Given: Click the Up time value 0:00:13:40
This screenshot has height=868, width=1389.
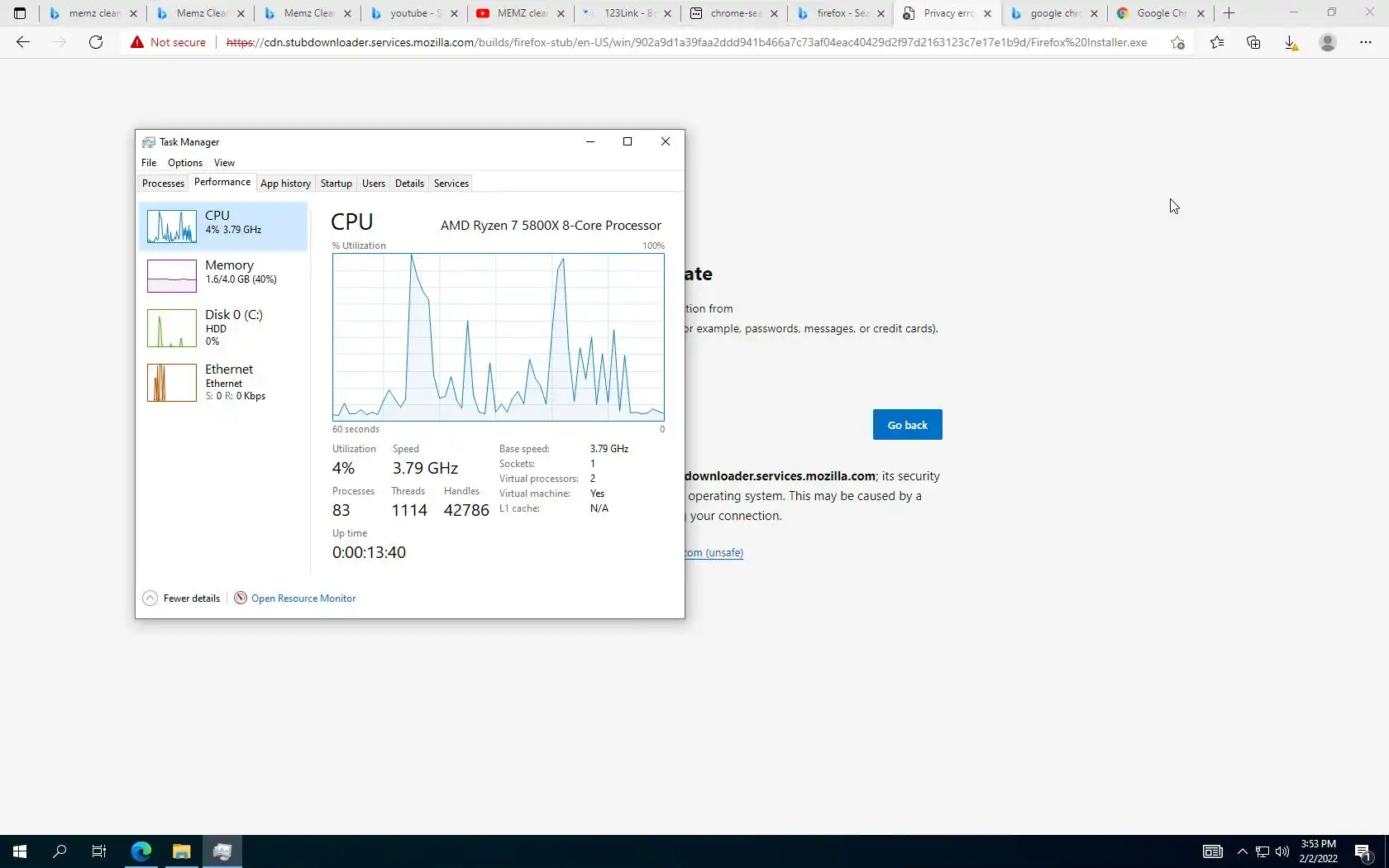Looking at the screenshot, I should click(369, 552).
